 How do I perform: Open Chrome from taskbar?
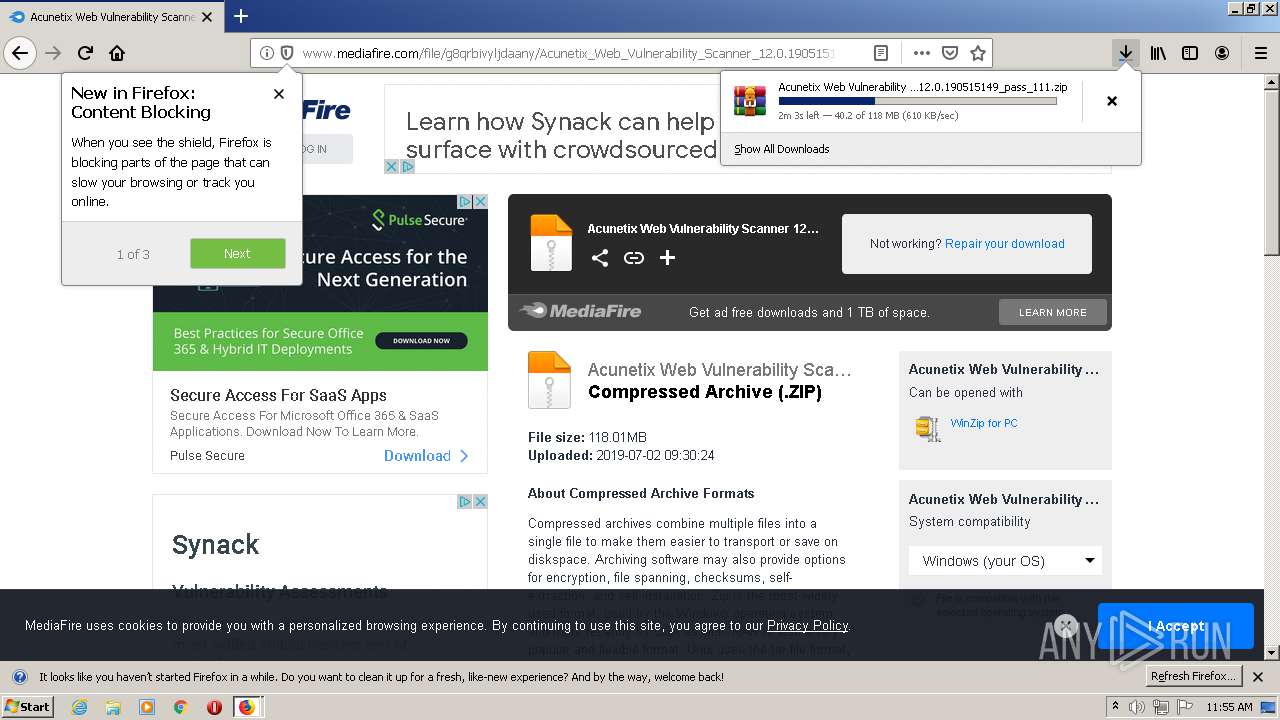pyautogui.click(x=181, y=707)
